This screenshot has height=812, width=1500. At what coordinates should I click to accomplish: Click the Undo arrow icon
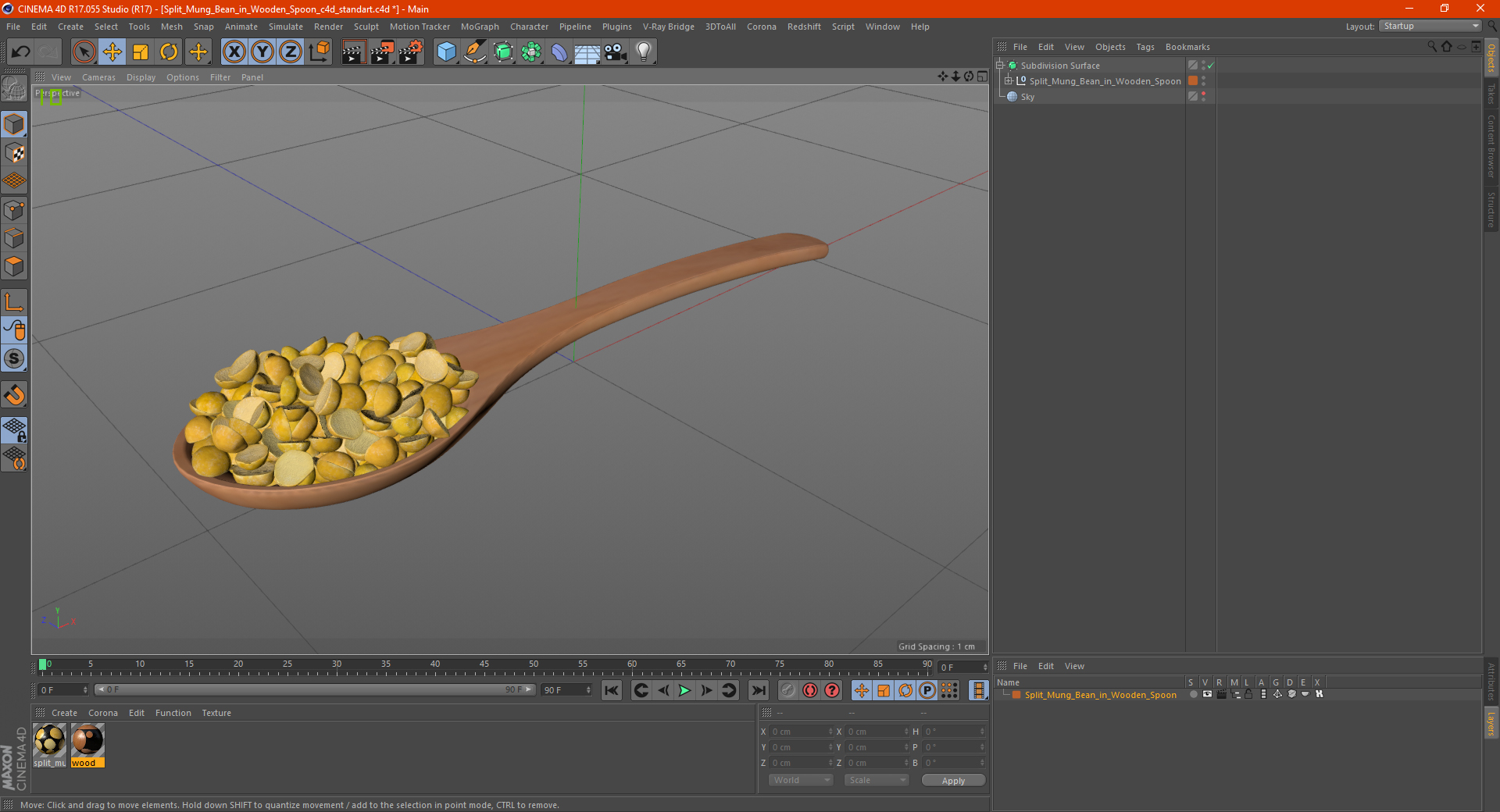[x=21, y=52]
